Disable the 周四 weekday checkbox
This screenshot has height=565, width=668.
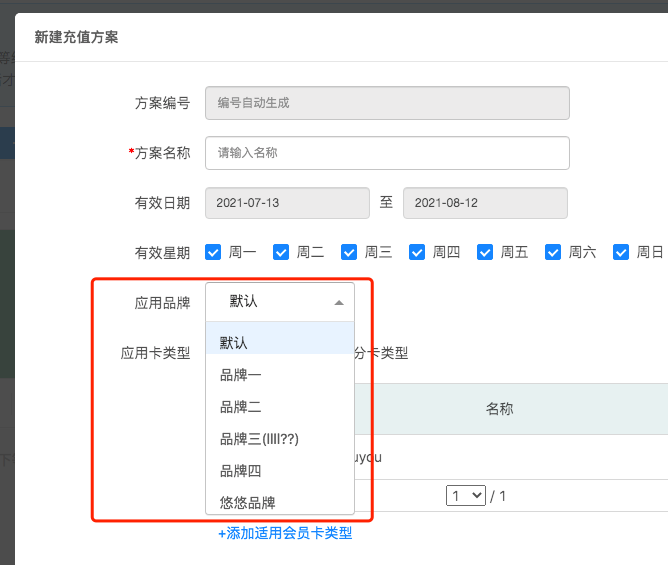pos(418,252)
